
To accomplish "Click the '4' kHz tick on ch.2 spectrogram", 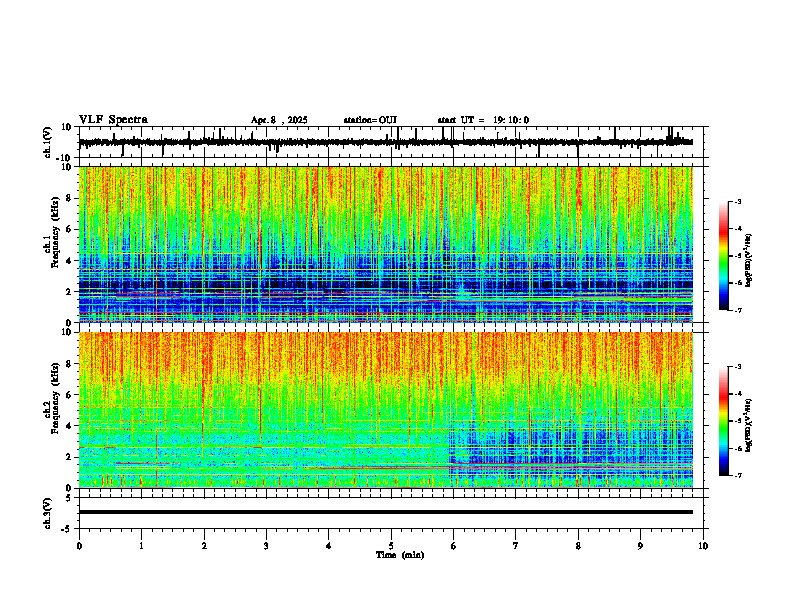I will (70, 426).
